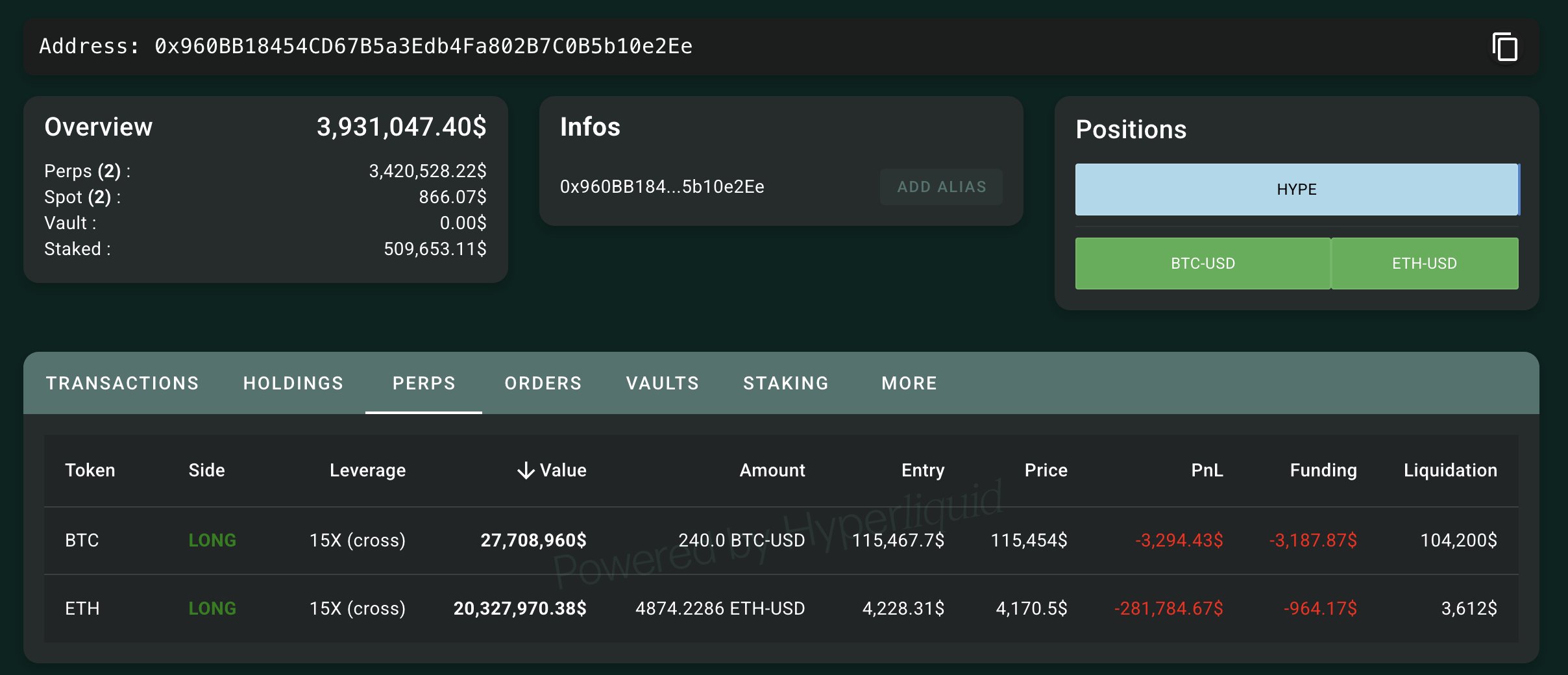1568x675 pixels.
Task: Click the ADD ALIAS button
Action: click(941, 187)
